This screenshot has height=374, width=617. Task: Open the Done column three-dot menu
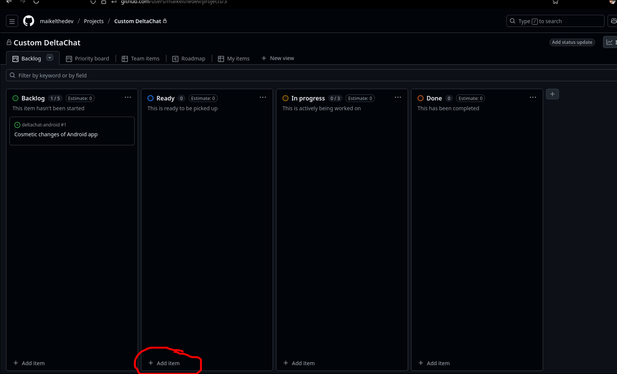(x=533, y=98)
